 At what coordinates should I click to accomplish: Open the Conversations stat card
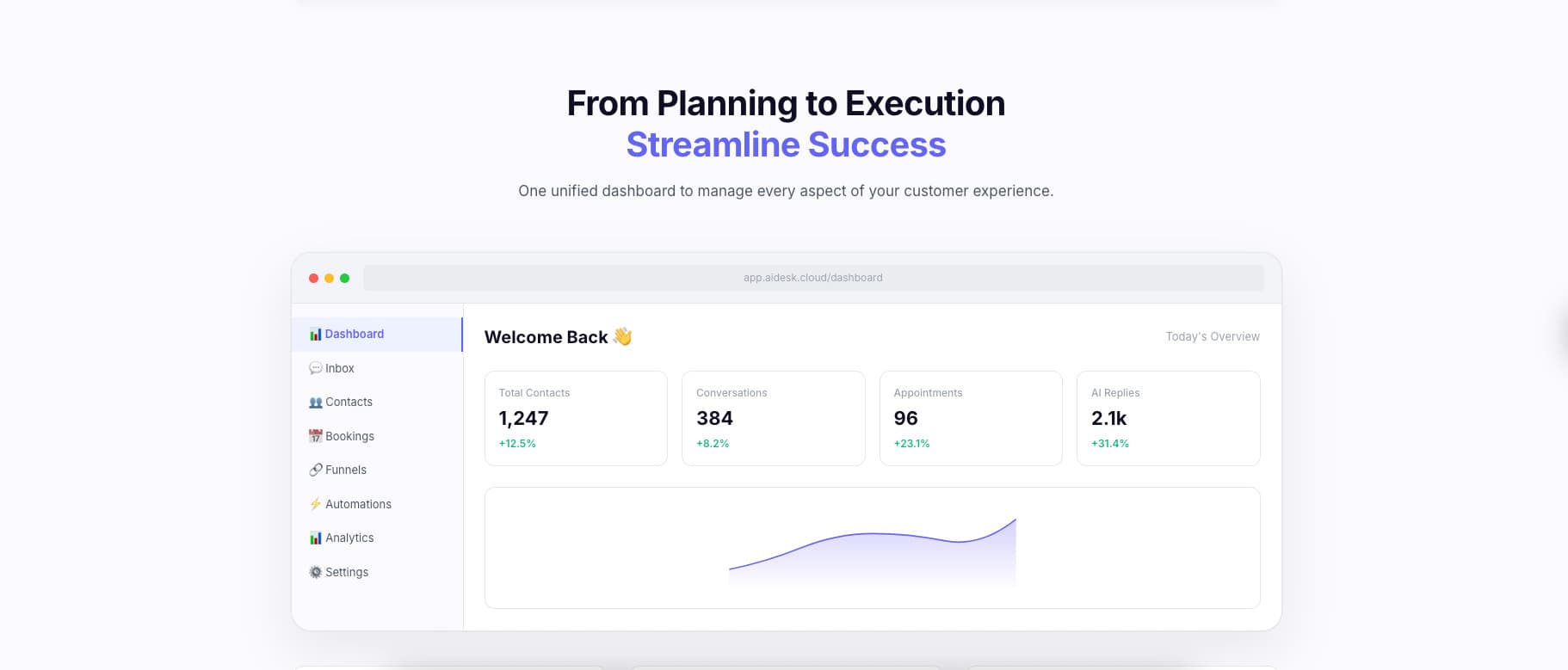click(773, 418)
